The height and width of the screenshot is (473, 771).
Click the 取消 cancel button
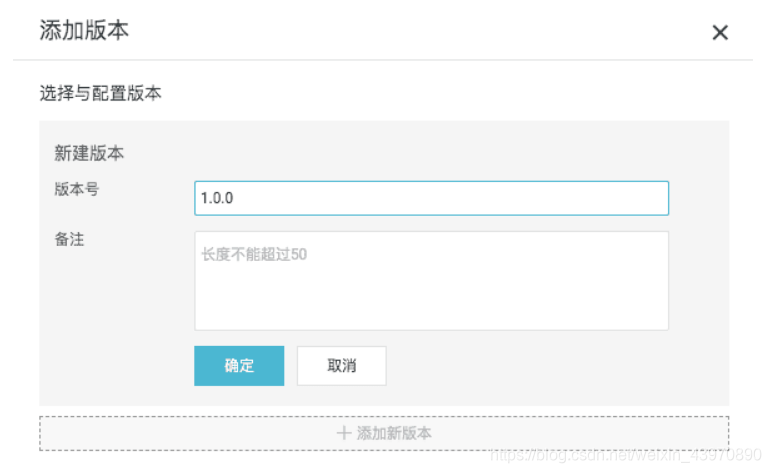pyautogui.click(x=341, y=366)
